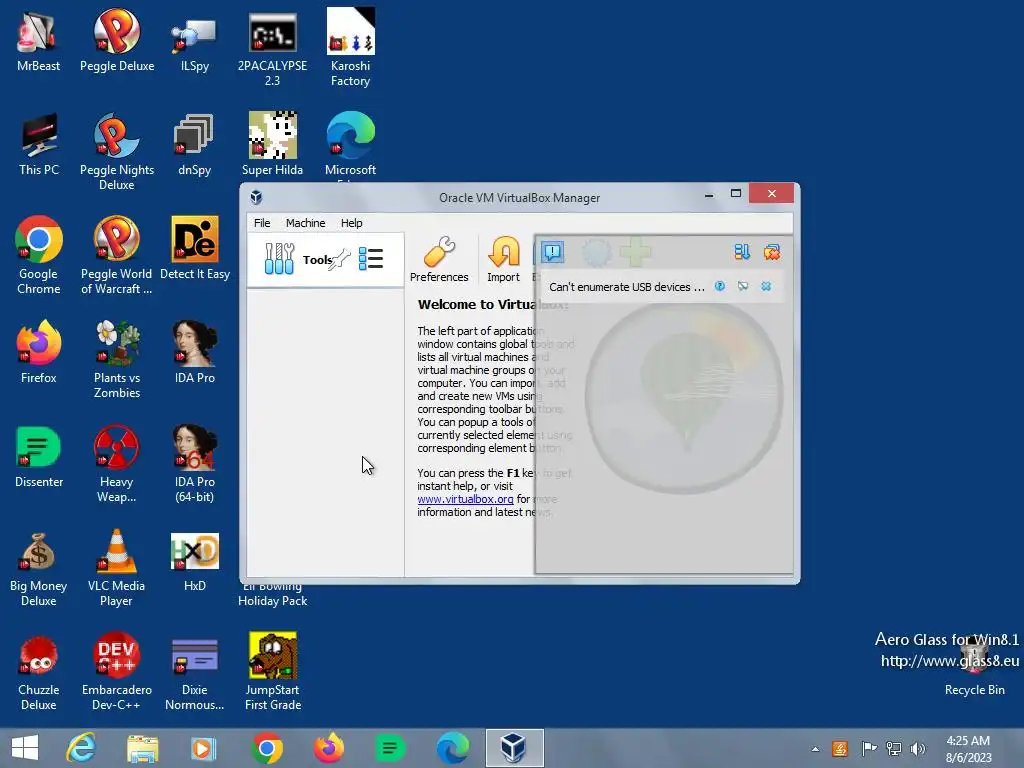1024x768 pixels.
Task: Select the Super Hilda desktop icon
Action: 272,144
